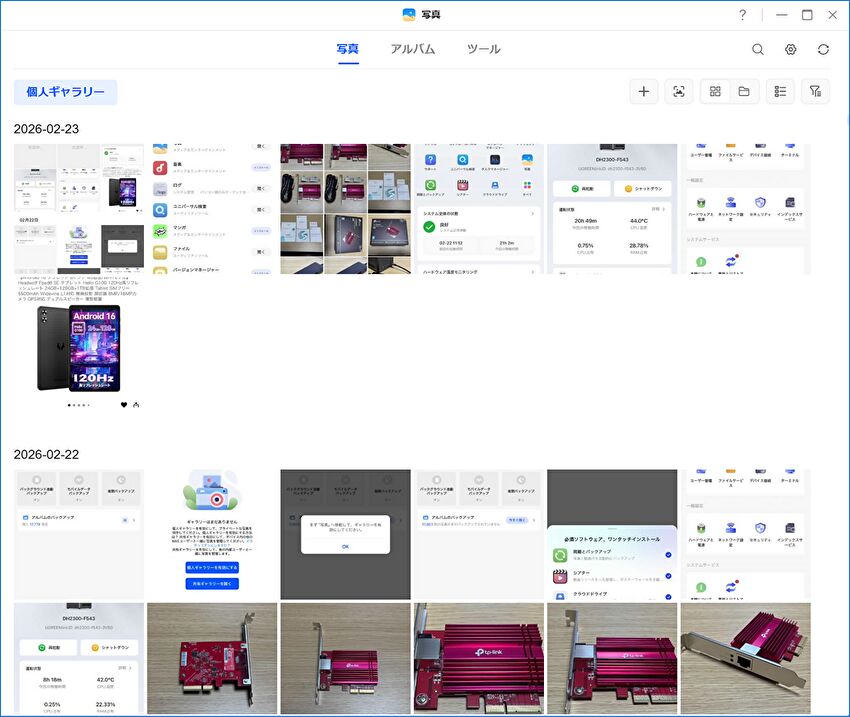Switch to the アルバム tab
850x717 pixels.
413,49
